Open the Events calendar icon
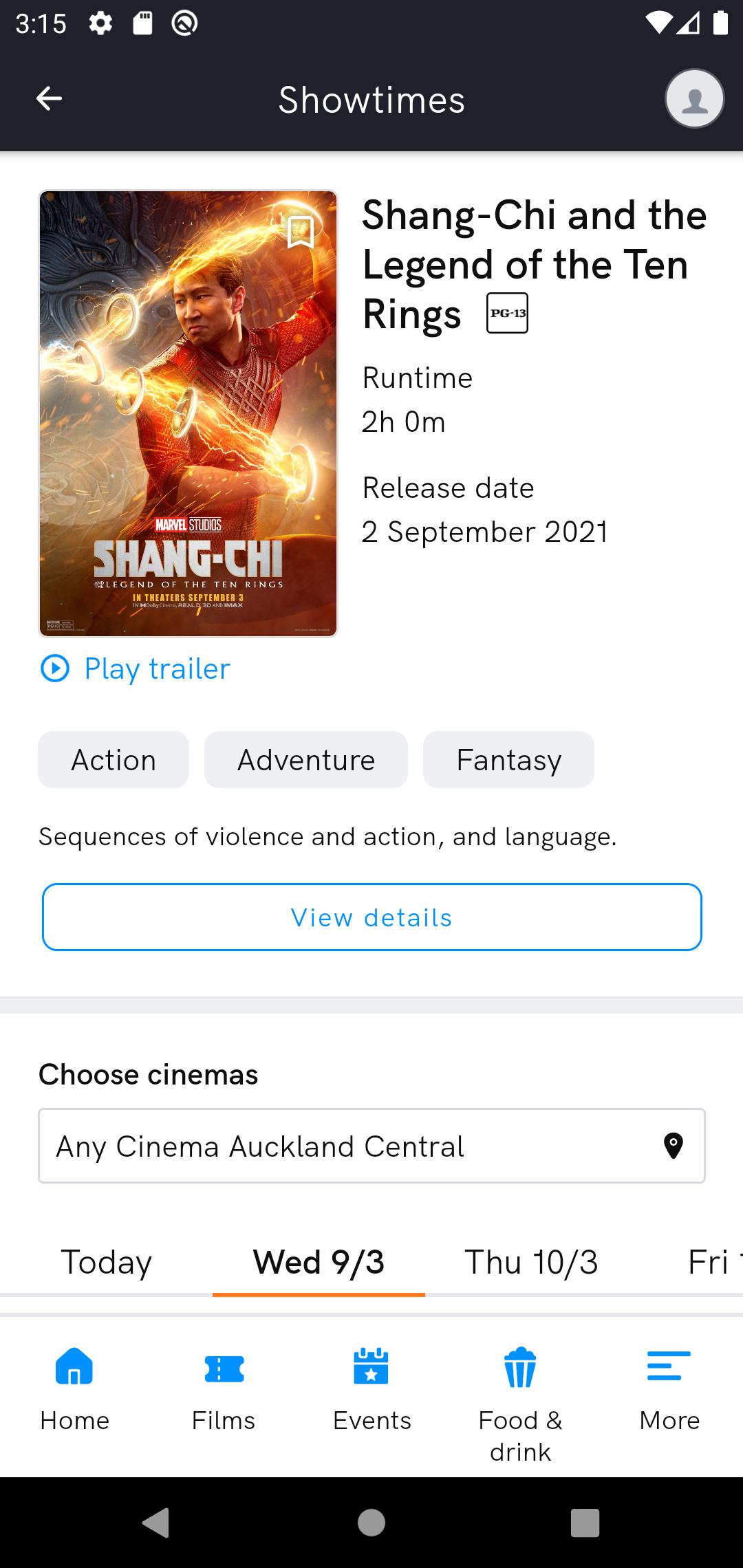743x1568 pixels. click(371, 1367)
